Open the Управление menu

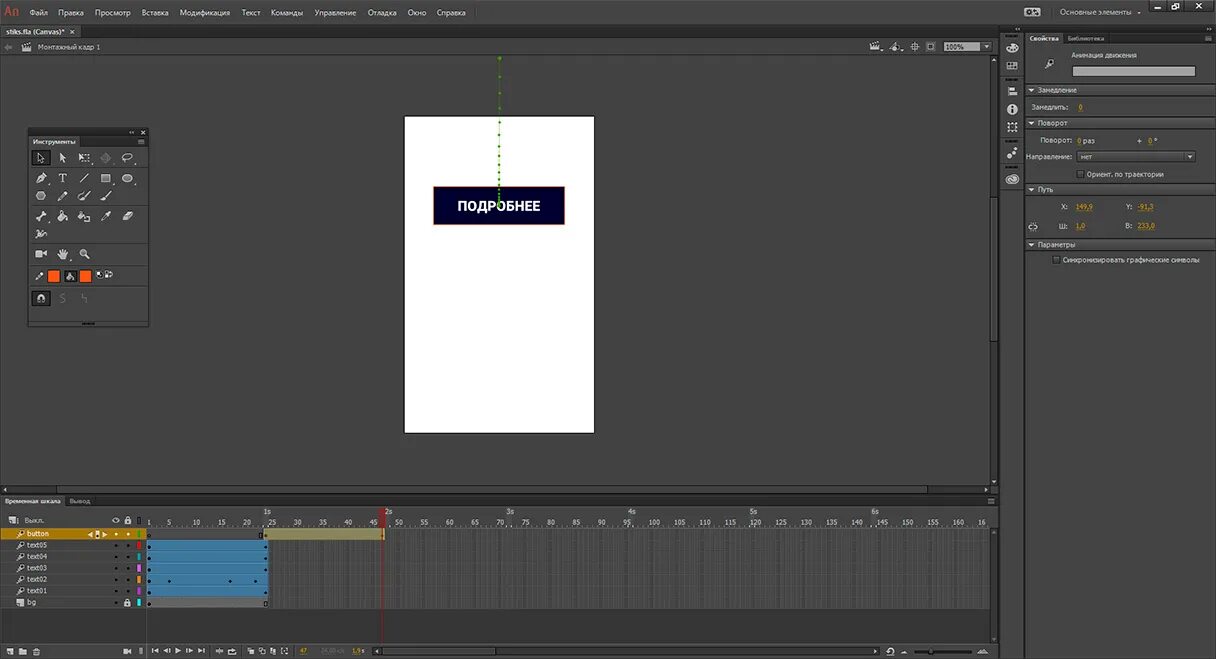pyautogui.click(x=335, y=13)
